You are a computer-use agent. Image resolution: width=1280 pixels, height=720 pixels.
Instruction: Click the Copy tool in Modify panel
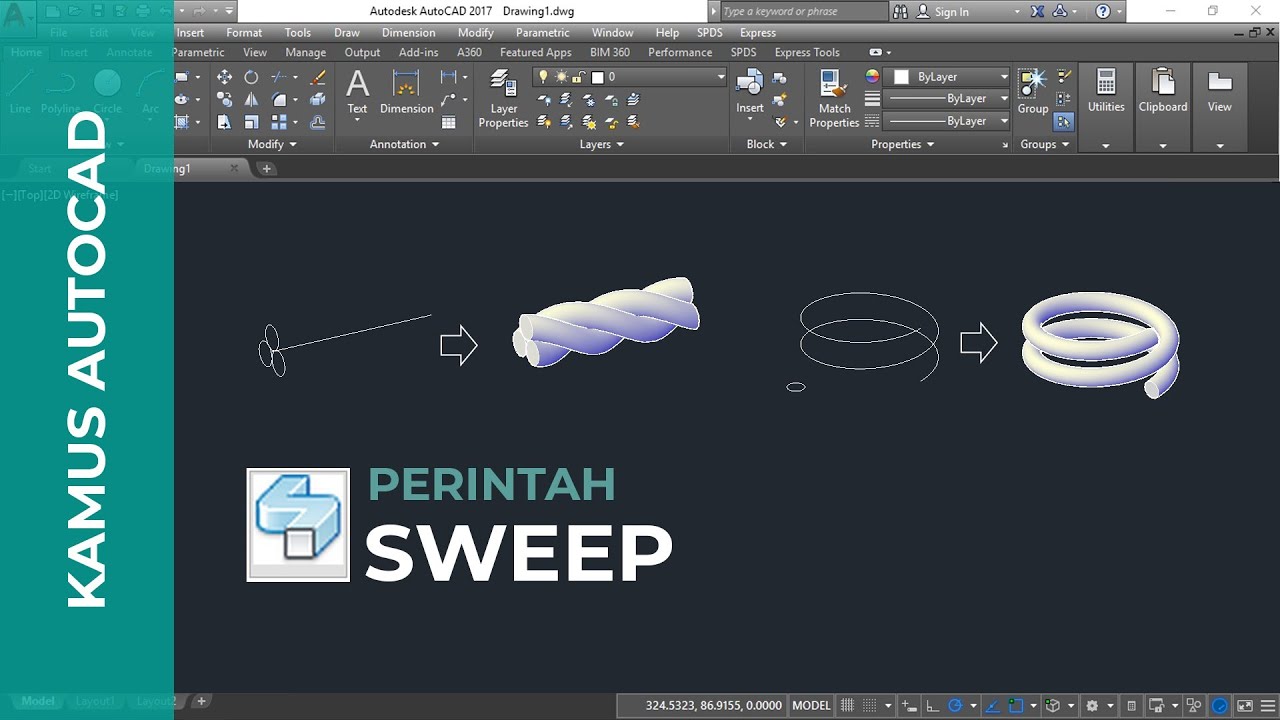click(224, 100)
